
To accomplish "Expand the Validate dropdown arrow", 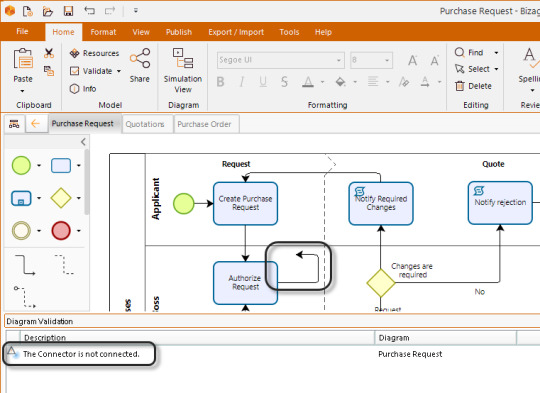I will (119, 71).
